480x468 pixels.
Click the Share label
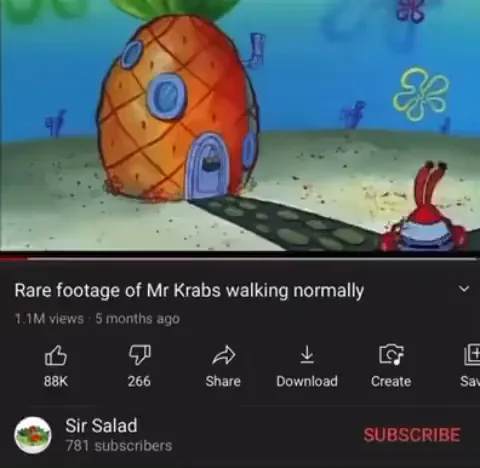(223, 381)
